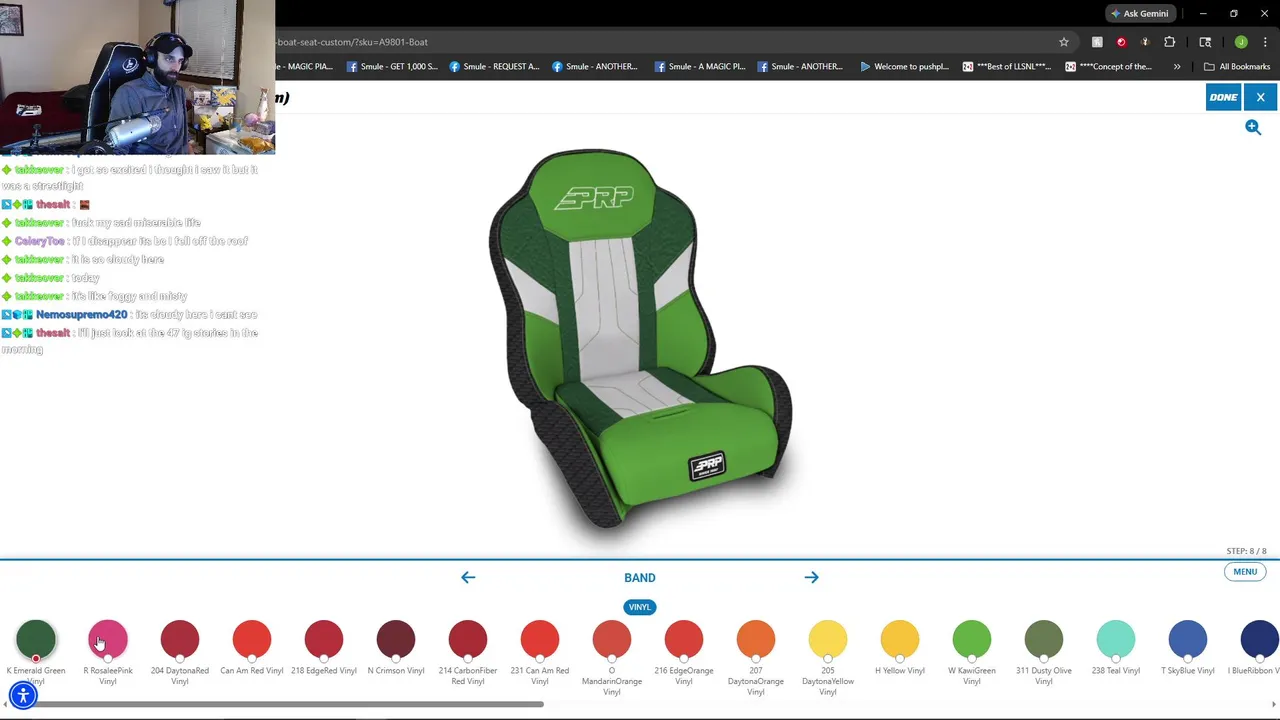The height and width of the screenshot is (720, 1280).
Task: Choose the O MandarinOrange vinyl swatch
Action: click(x=612, y=640)
